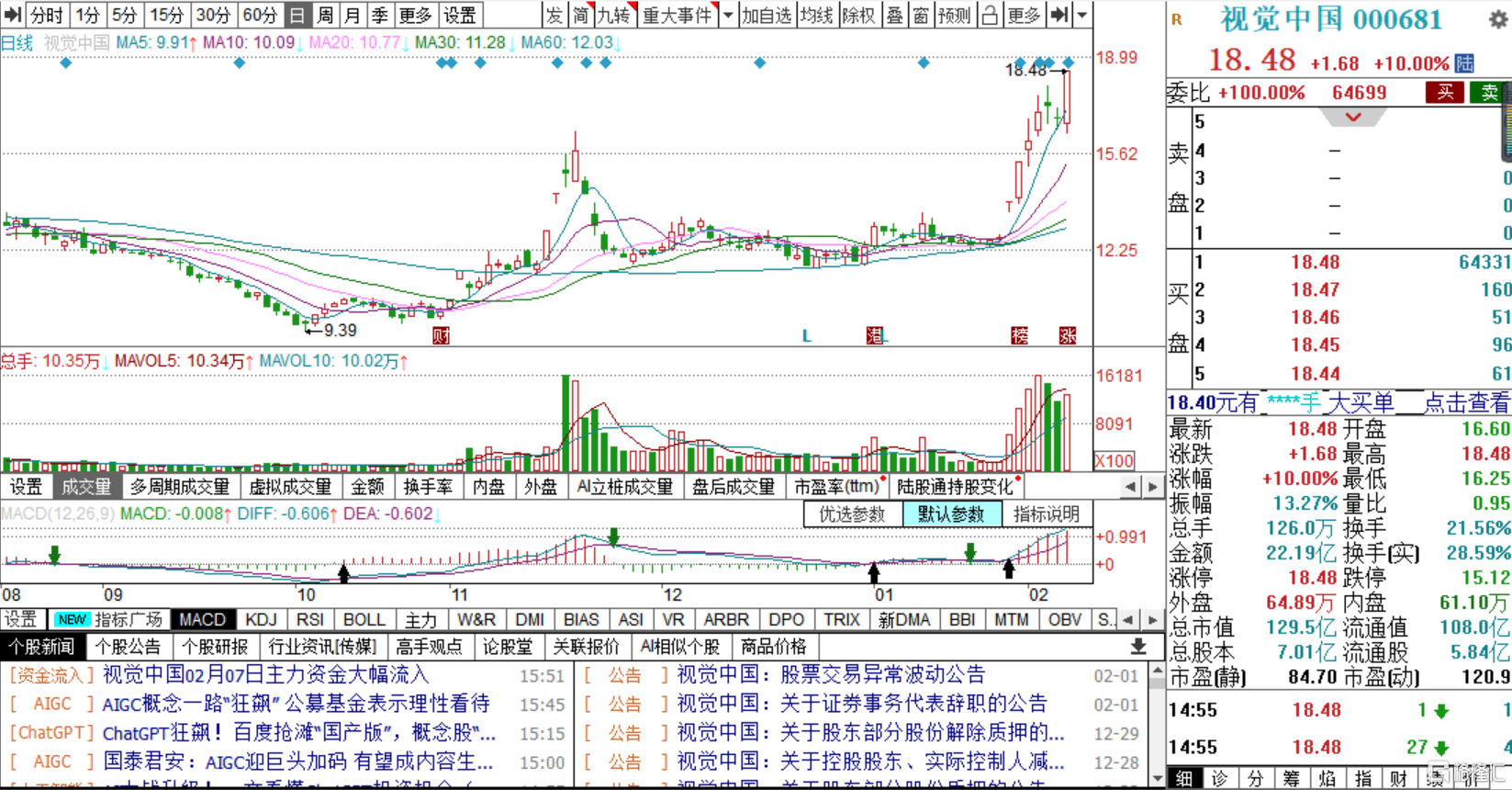Click the green down arrow on the first 14:55 trade row
This screenshot has width=1512, height=790.
(1441, 711)
